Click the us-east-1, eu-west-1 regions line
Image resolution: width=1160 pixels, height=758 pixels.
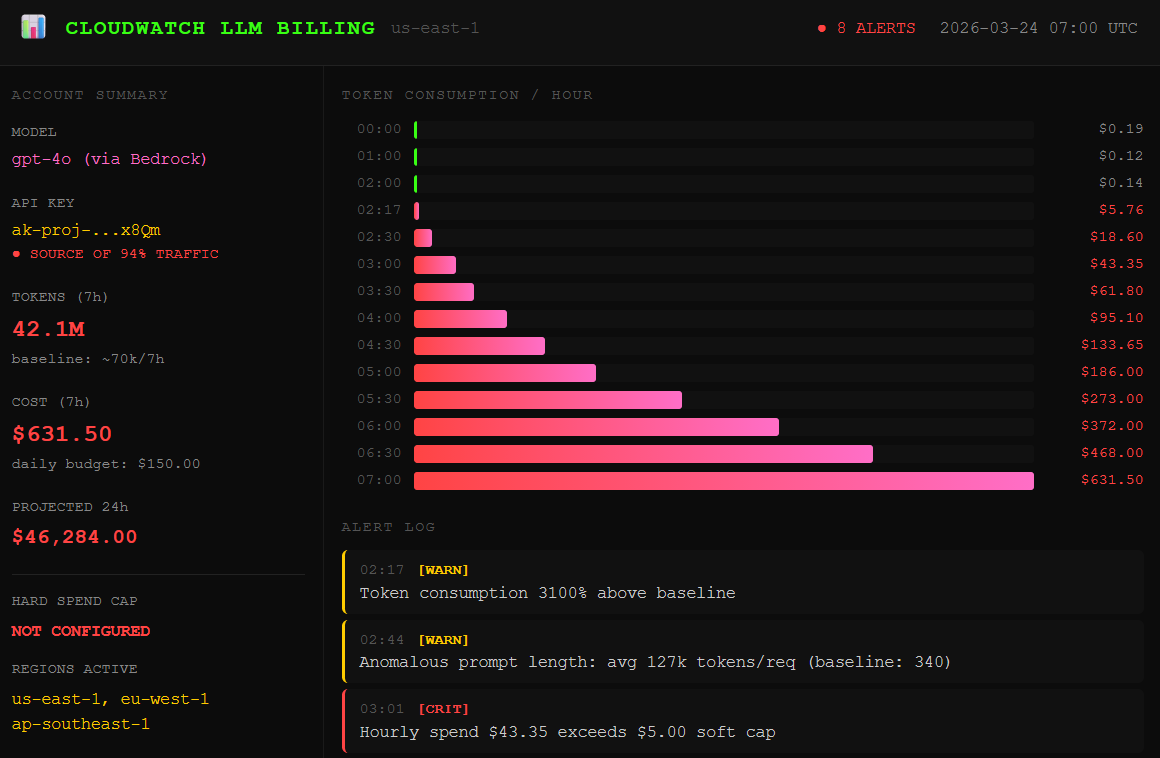(x=110, y=699)
